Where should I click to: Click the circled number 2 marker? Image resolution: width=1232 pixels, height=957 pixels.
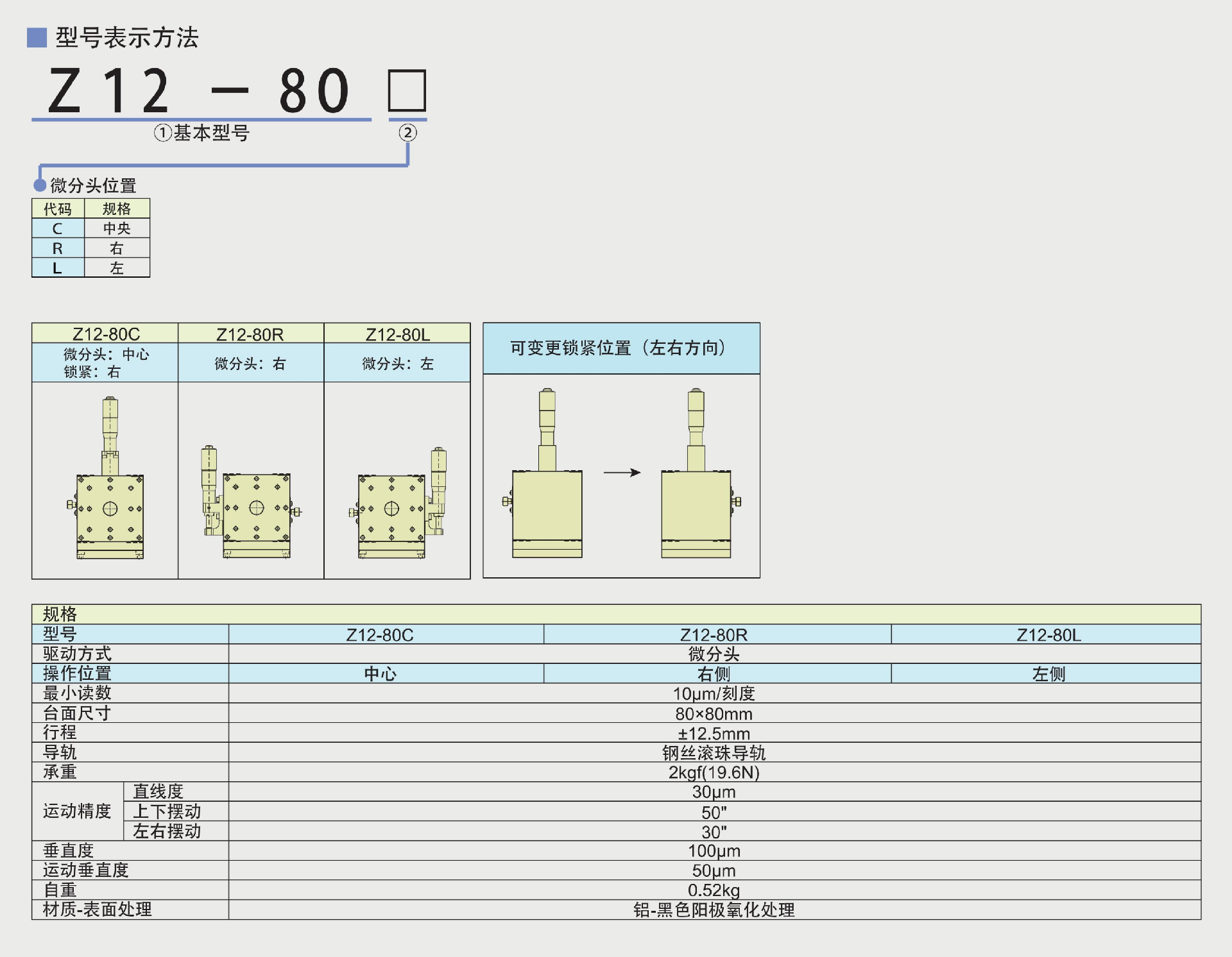407,133
